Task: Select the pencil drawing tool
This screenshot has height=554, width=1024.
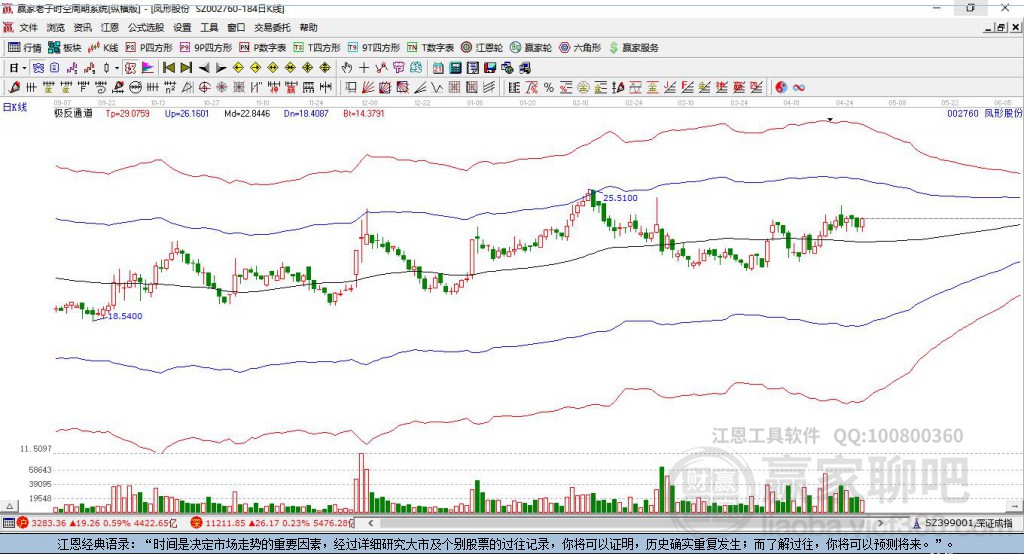Action: 14,88
